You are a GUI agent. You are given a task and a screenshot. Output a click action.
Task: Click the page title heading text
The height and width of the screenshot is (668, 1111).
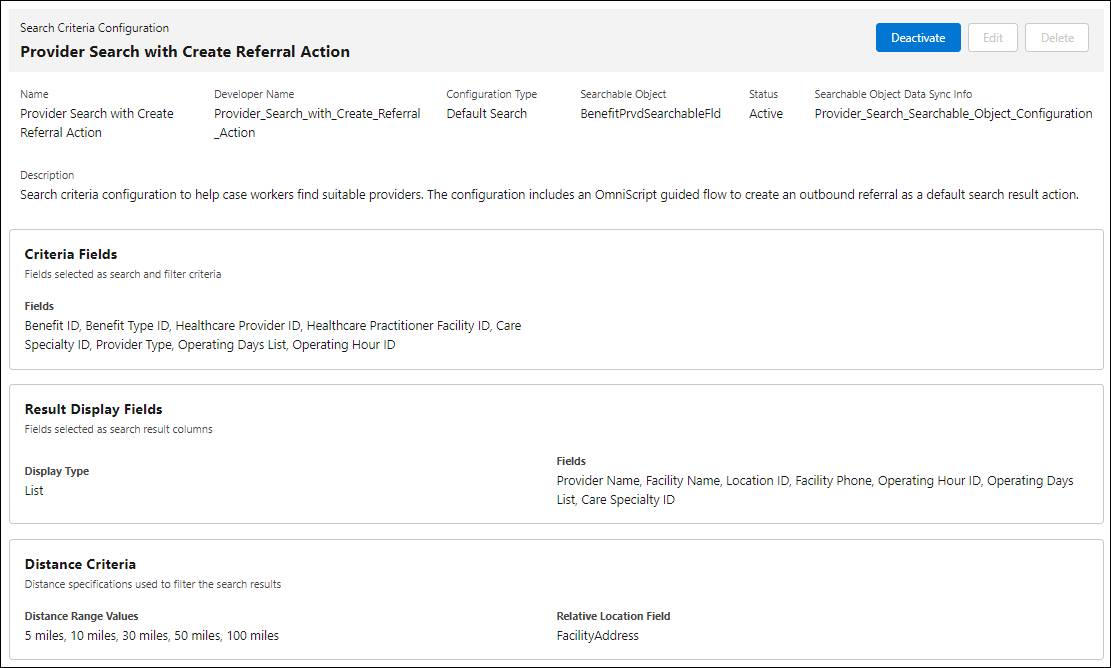185,51
